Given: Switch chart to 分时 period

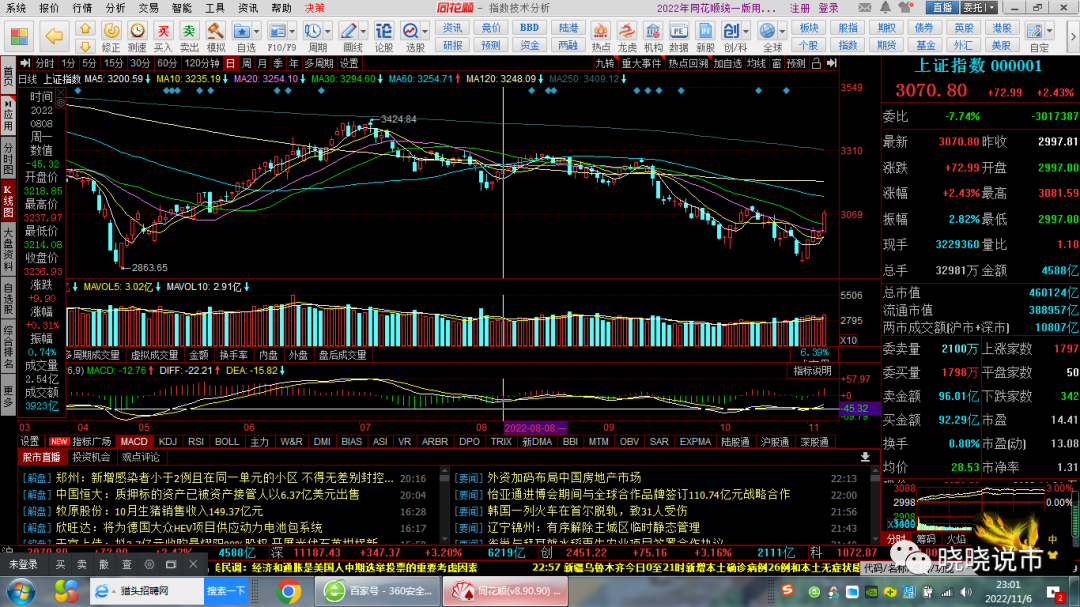Looking at the screenshot, I should click(x=44, y=63).
